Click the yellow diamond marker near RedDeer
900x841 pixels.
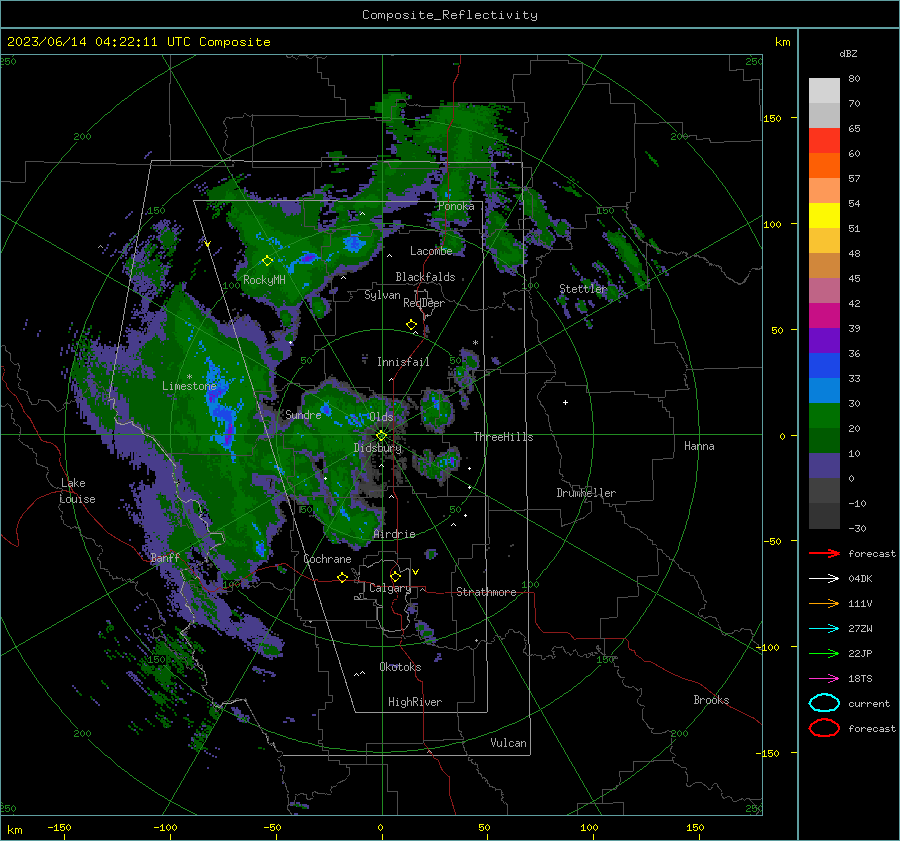[411, 325]
